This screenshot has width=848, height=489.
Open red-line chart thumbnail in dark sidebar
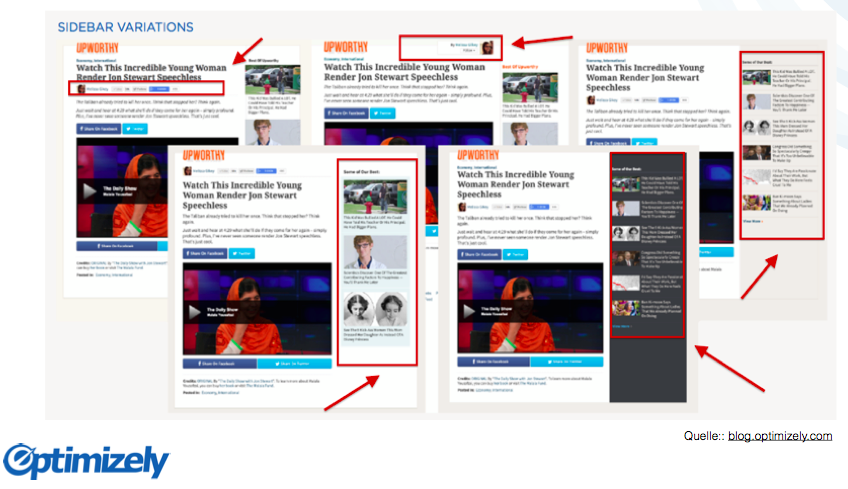click(626, 283)
